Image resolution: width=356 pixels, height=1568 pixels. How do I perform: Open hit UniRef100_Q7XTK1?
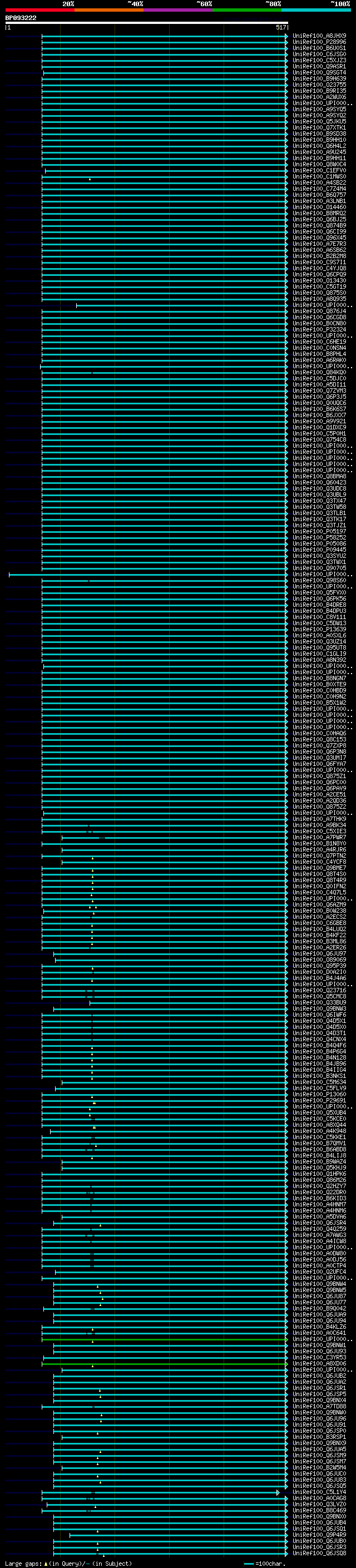tap(319, 128)
